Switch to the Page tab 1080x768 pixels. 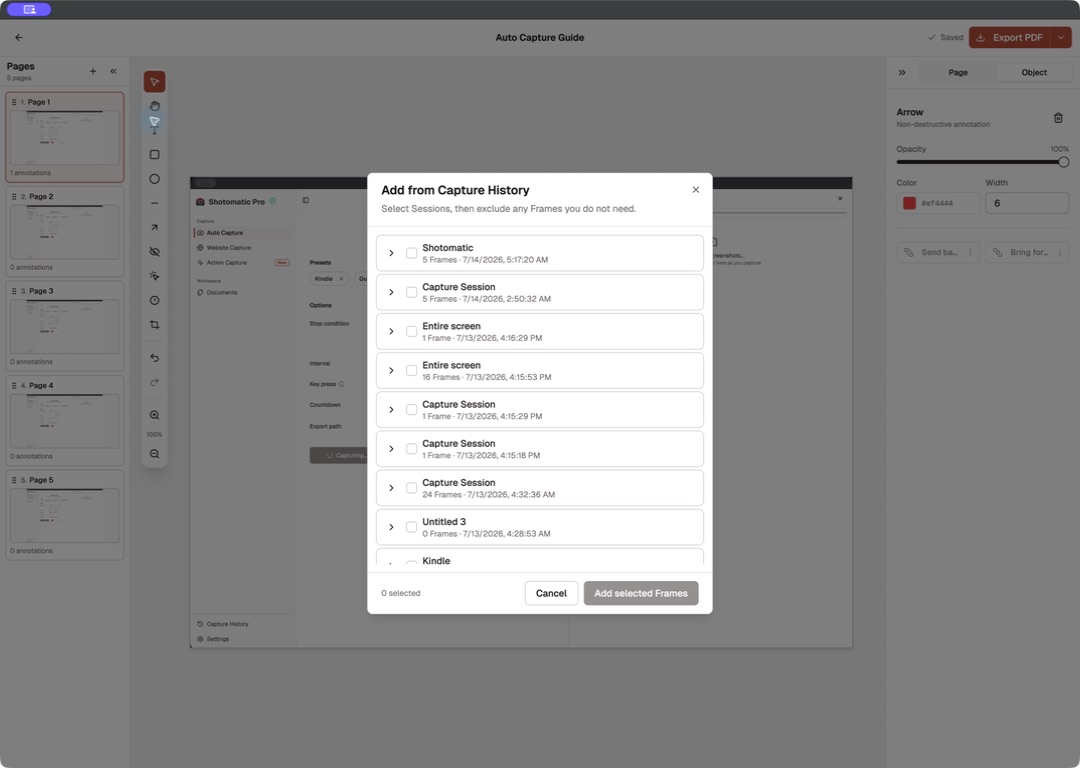pyautogui.click(x=957, y=72)
